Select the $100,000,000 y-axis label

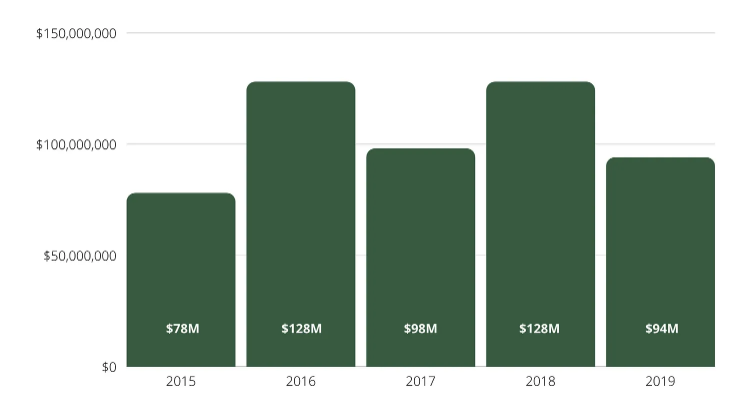(77, 145)
